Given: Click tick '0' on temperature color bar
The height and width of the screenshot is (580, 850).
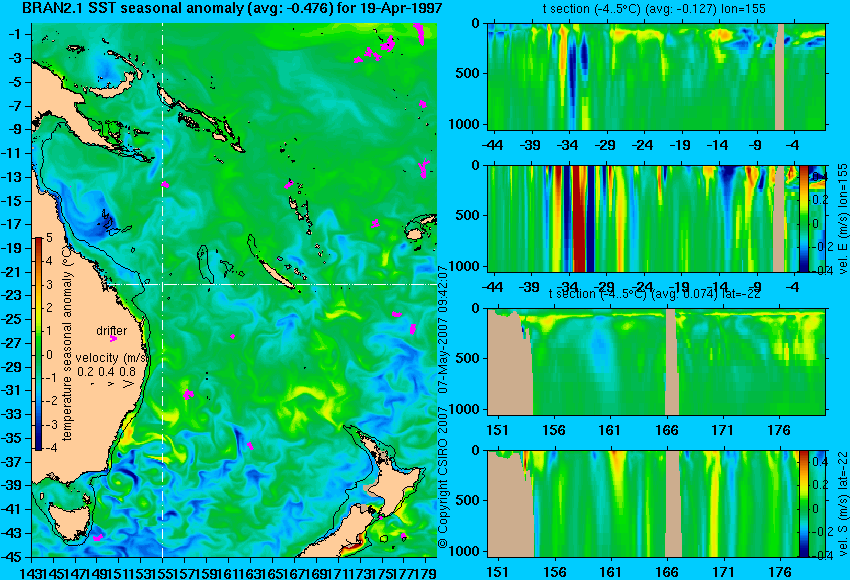Looking at the screenshot, I should pos(49,355).
